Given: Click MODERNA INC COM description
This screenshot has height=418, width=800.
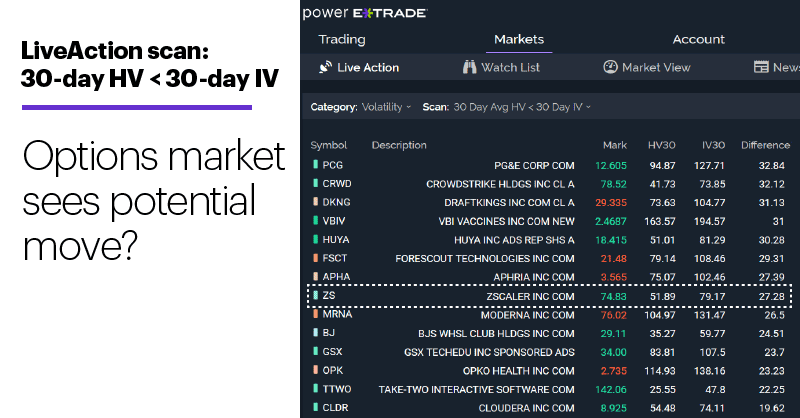Looking at the screenshot, I should pos(528,315).
